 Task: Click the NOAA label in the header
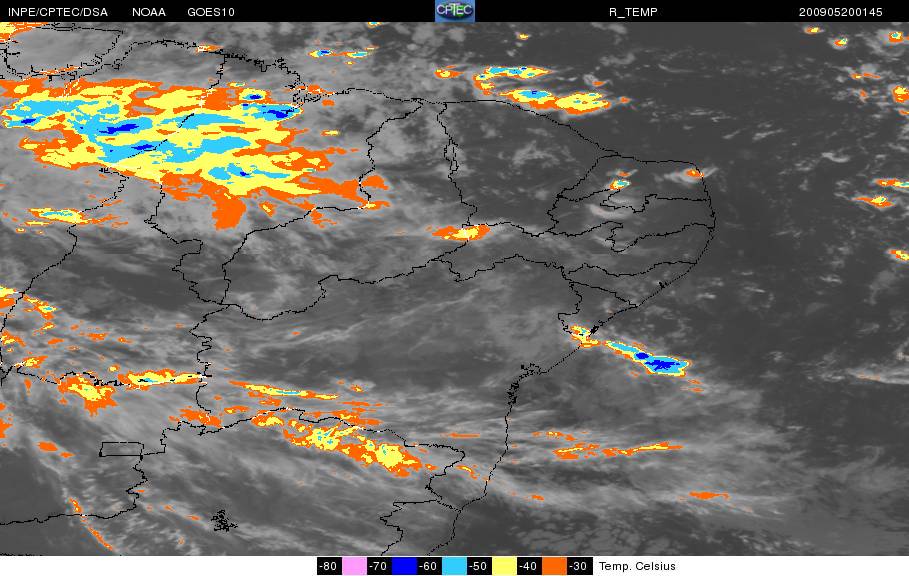pos(149,12)
